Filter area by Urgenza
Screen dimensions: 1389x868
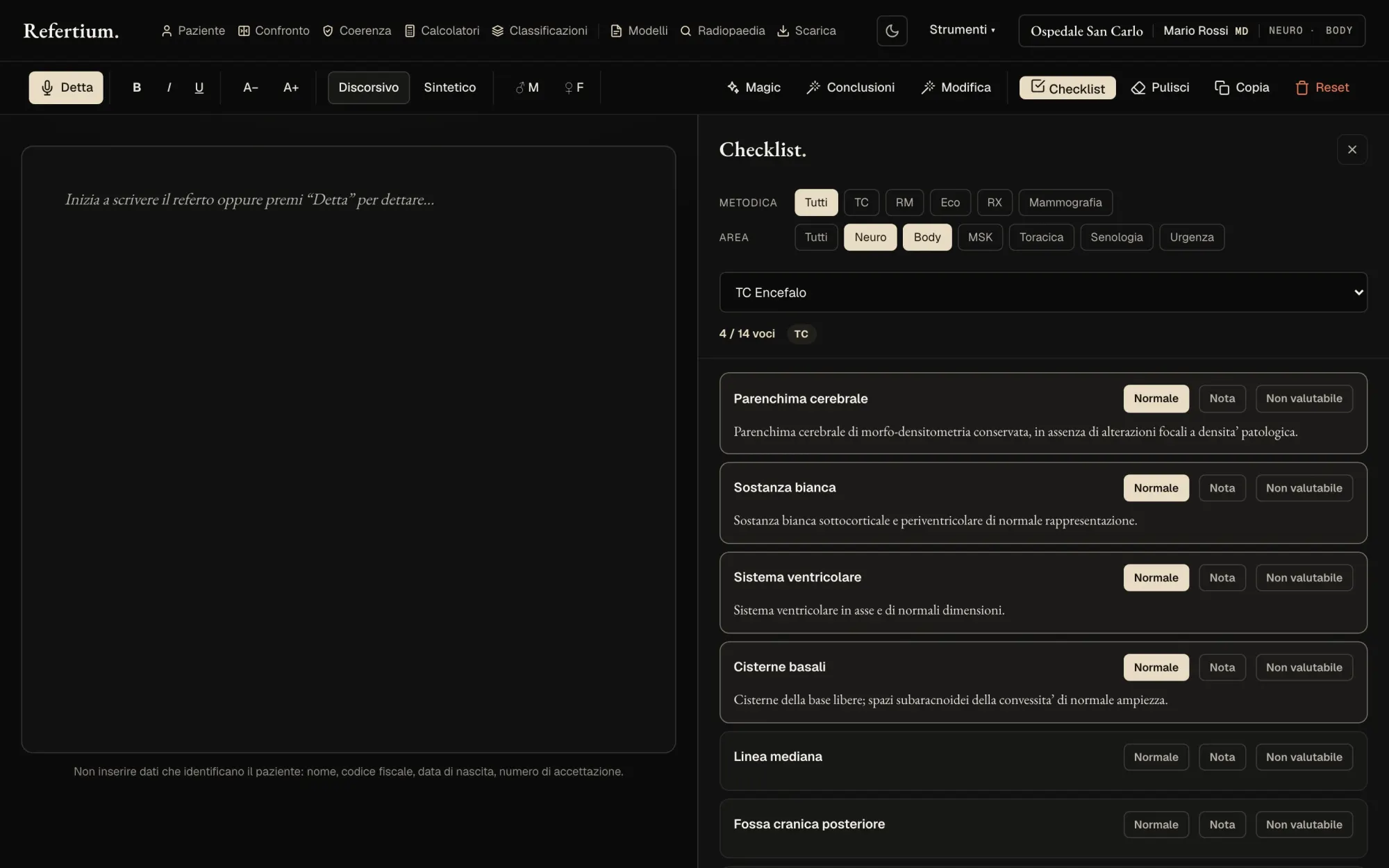pos(1192,237)
